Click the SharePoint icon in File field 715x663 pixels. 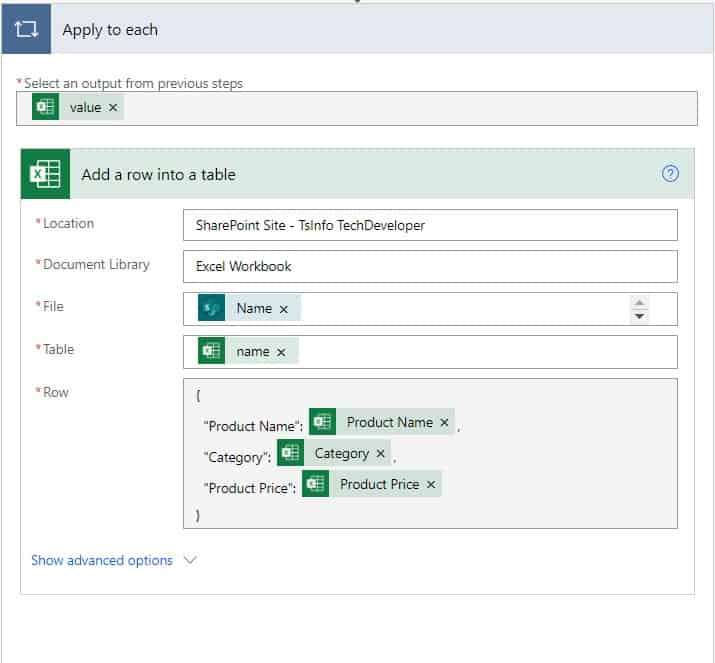point(211,308)
